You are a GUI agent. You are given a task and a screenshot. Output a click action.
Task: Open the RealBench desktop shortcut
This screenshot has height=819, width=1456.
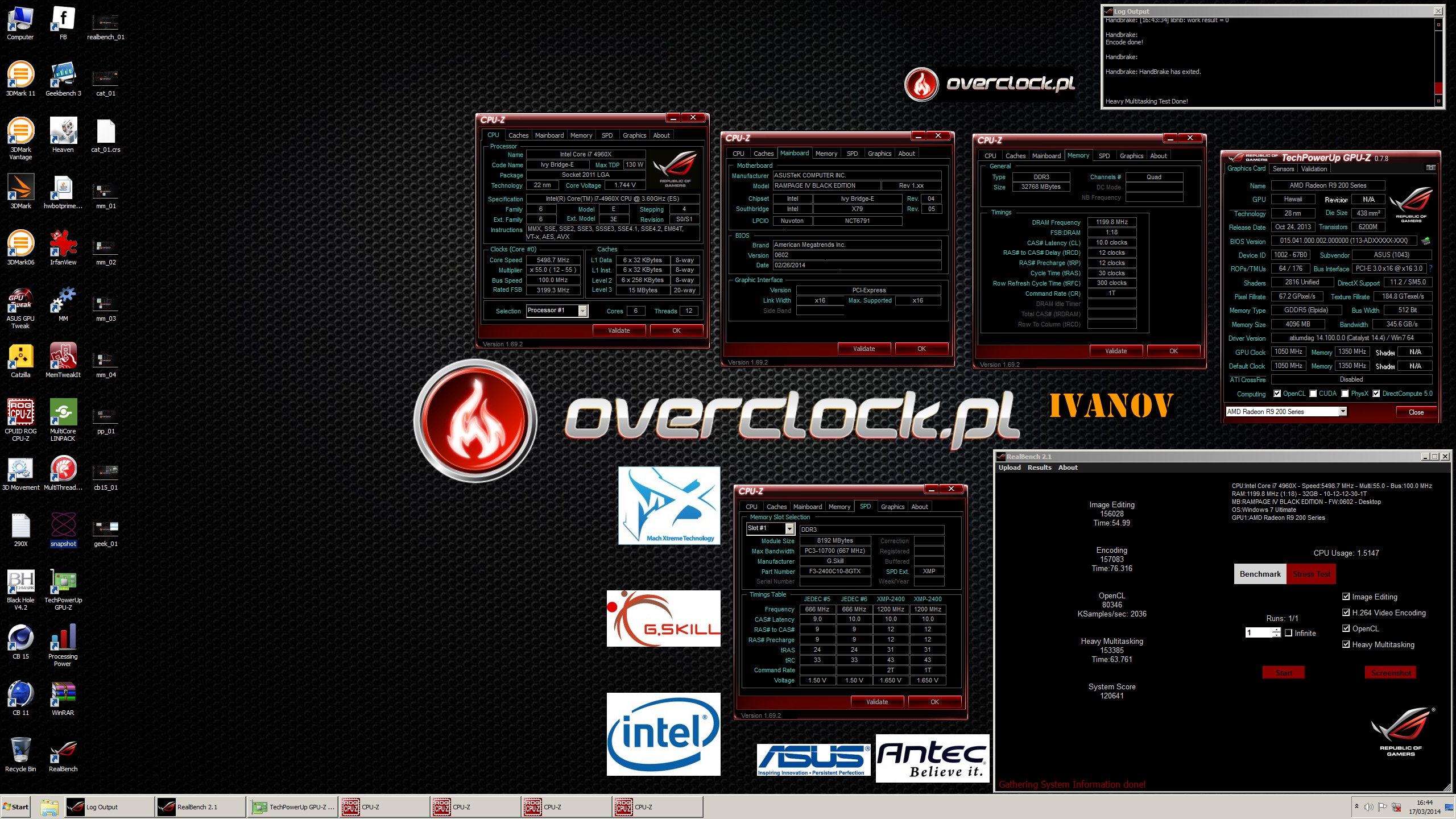pyautogui.click(x=63, y=754)
